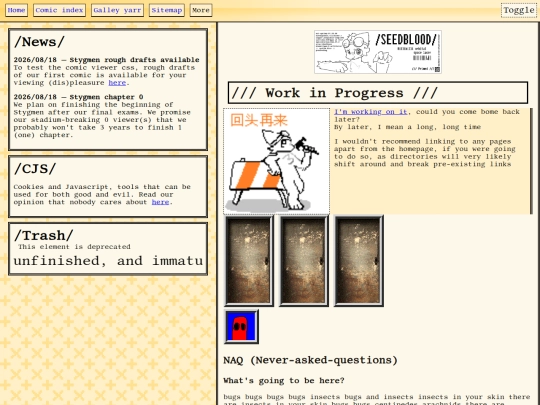Open the middle rusty door
540x405 pixels.
point(304,261)
